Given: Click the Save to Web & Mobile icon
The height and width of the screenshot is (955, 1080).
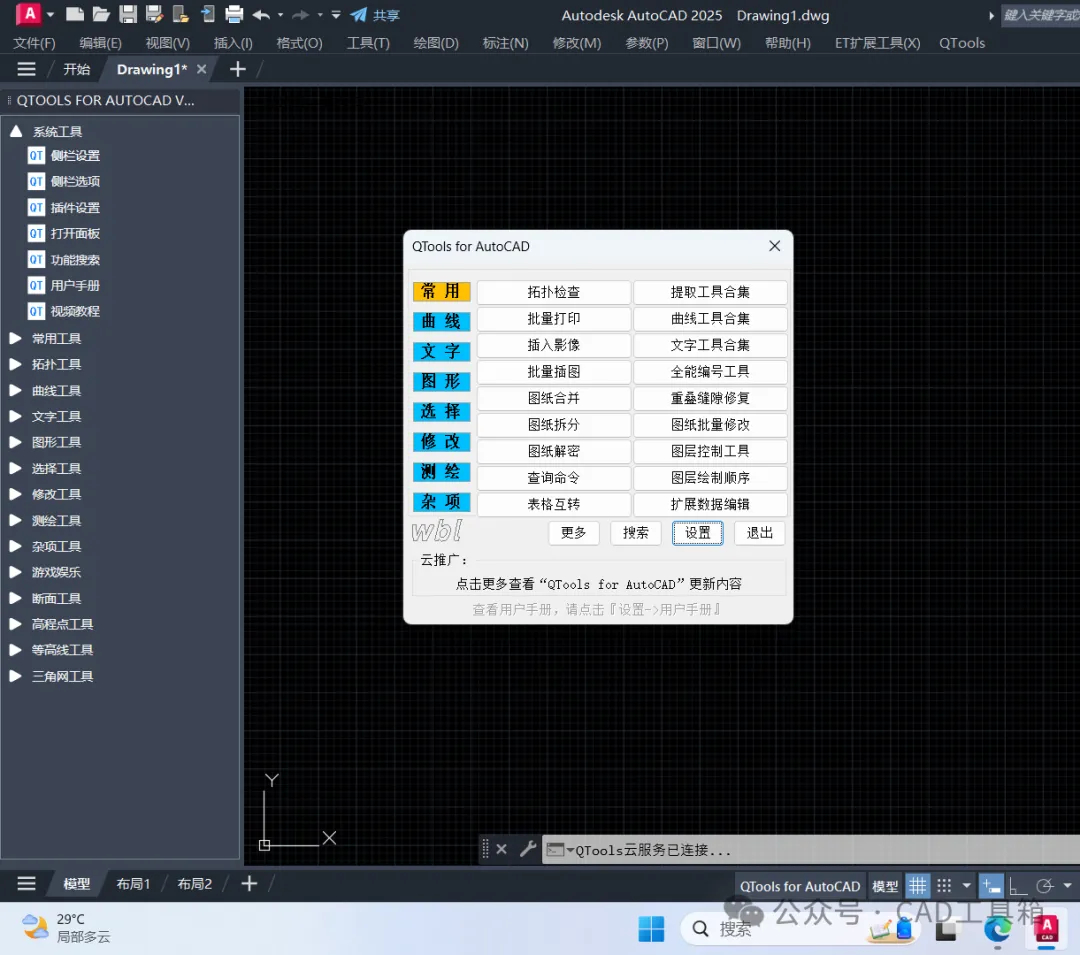Looking at the screenshot, I should (x=207, y=14).
